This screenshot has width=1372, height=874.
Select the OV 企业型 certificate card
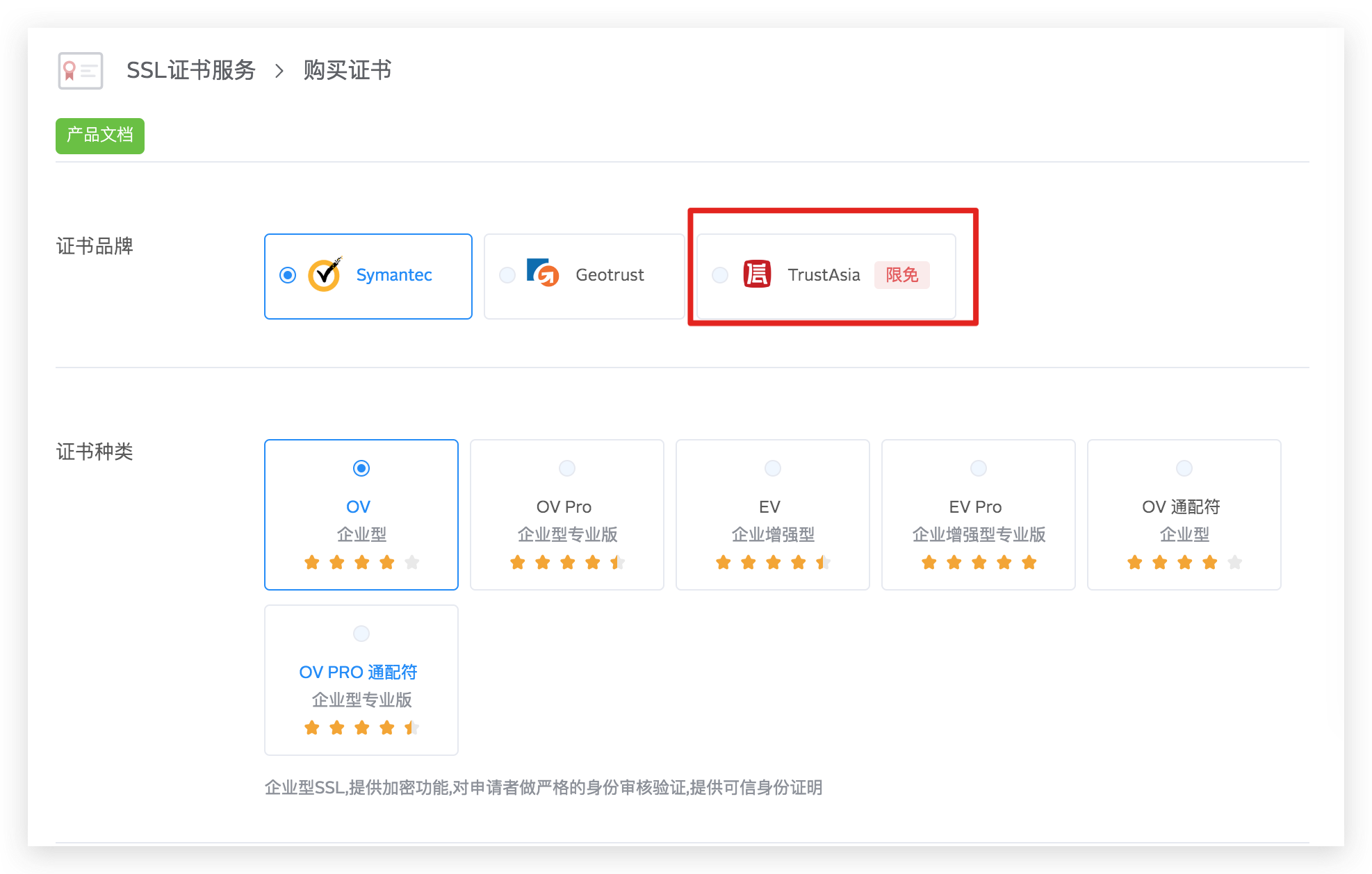361,514
